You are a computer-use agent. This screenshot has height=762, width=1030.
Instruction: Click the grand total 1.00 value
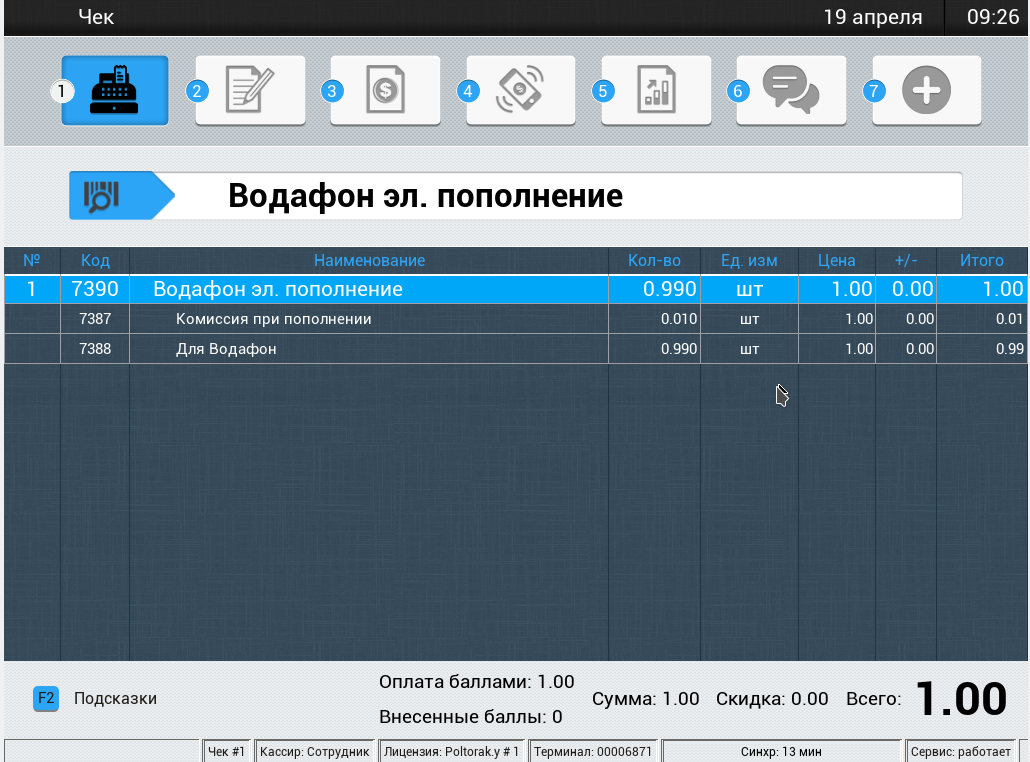961,698
